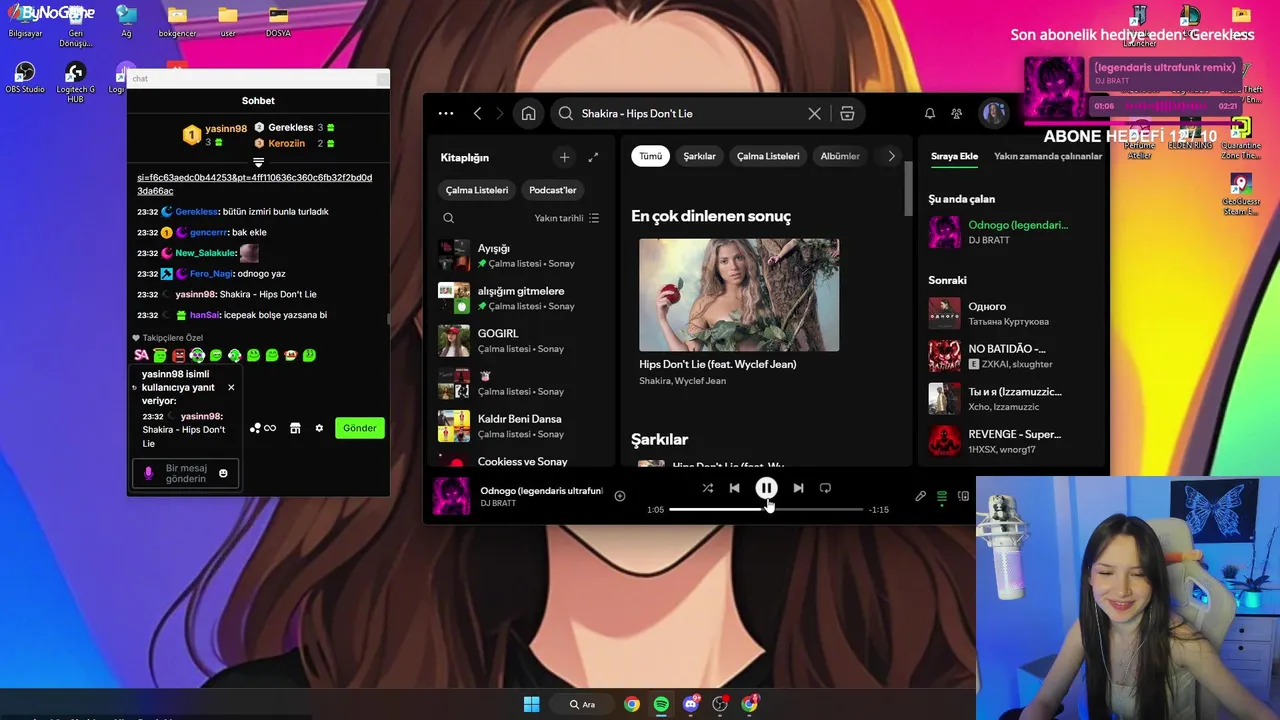Image resolution: width=1280 pixels, height=720 pixels.
Task: Search within your library
Action: [448, 218]
